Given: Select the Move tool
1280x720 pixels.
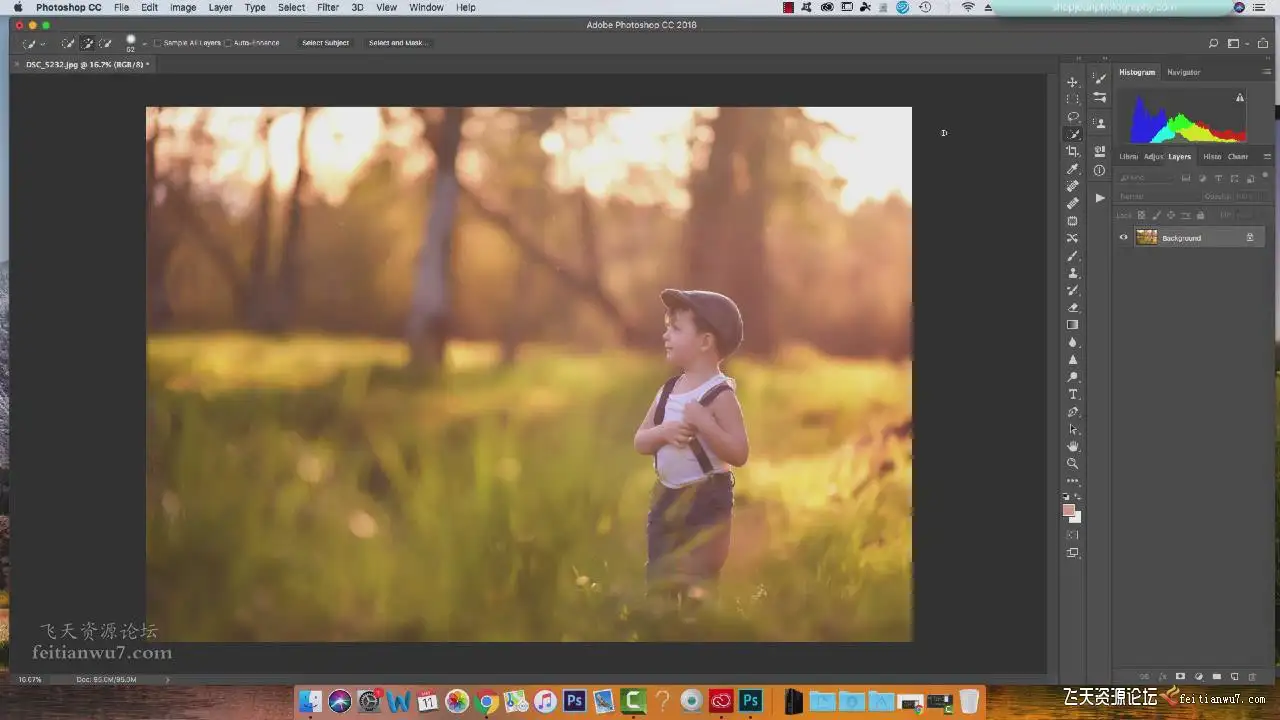Looking at the screenshot, I should tap(1073, 82).
